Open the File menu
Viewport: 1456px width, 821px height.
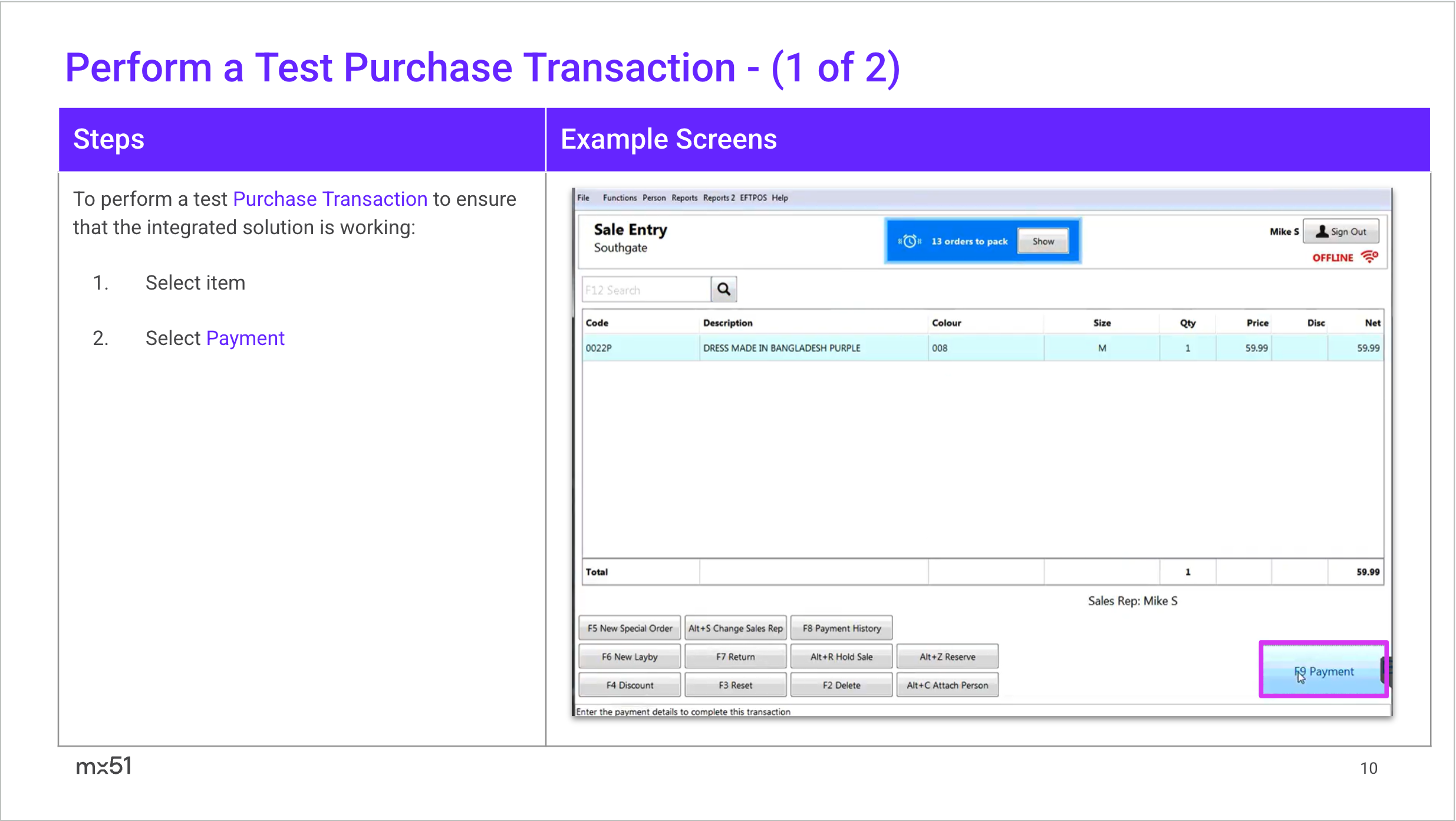(x=583, y=198)
